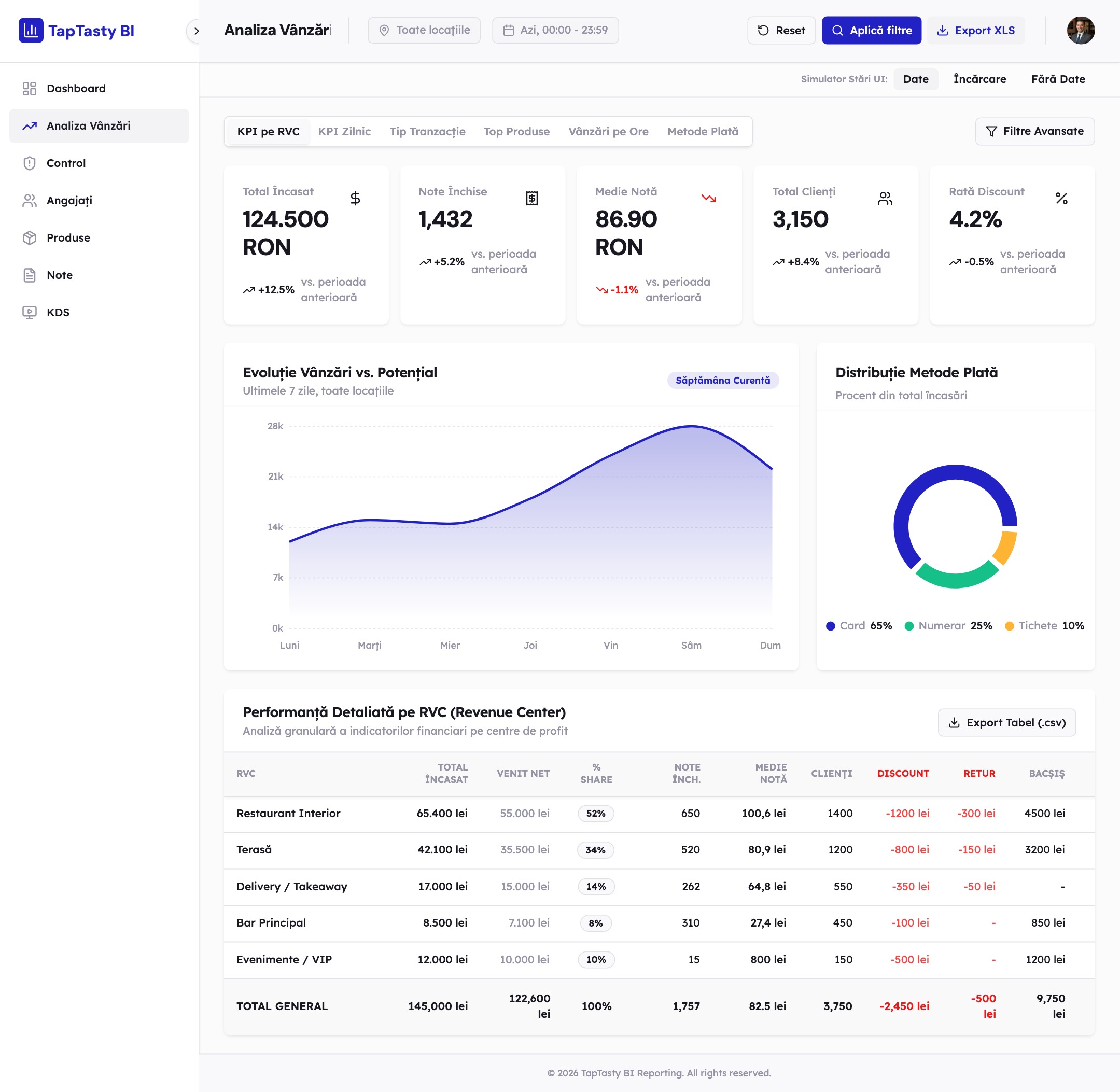Click the Produse box icon
The width and height of the screenshot is (1120, 1092).
[29, 237]
